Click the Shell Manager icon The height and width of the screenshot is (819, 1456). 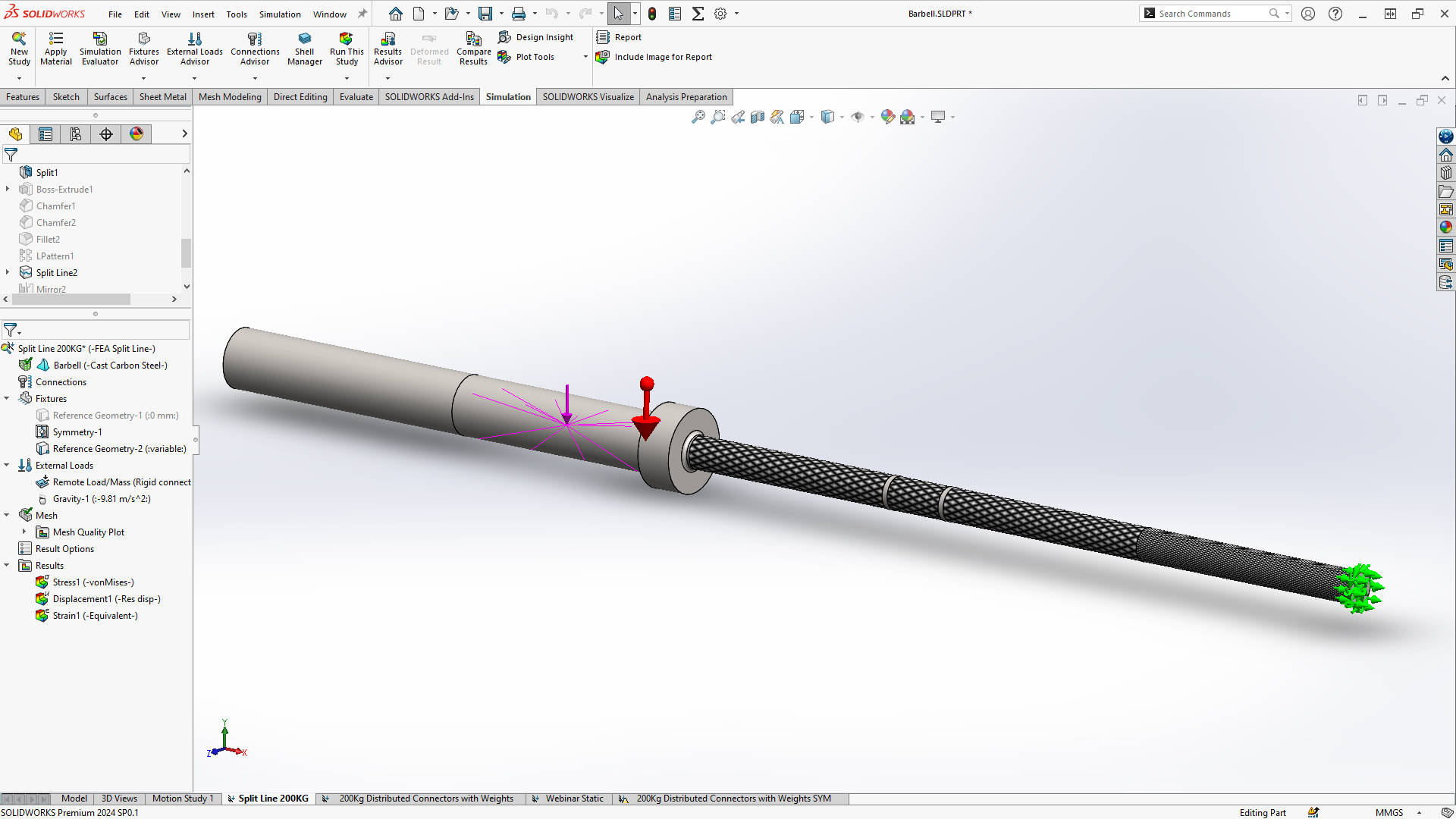click(304, 39)
